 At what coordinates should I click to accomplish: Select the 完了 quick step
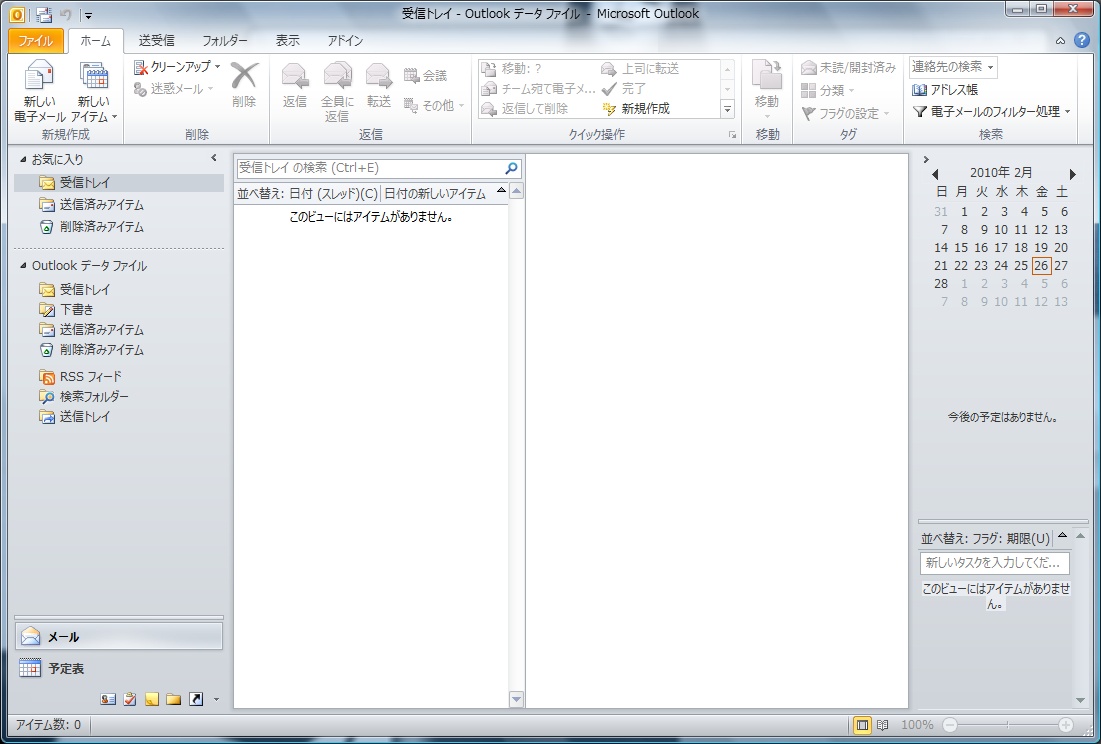[x=624, y=88]
